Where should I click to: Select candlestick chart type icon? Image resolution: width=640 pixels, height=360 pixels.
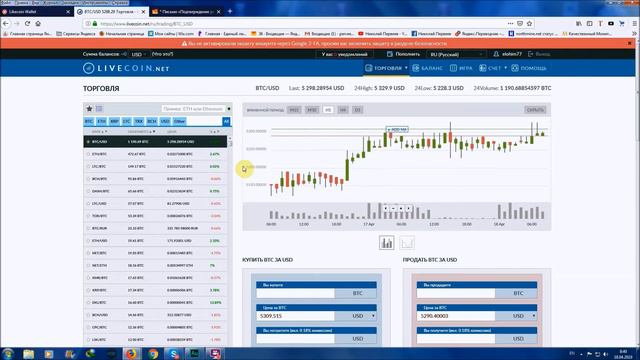387,243
